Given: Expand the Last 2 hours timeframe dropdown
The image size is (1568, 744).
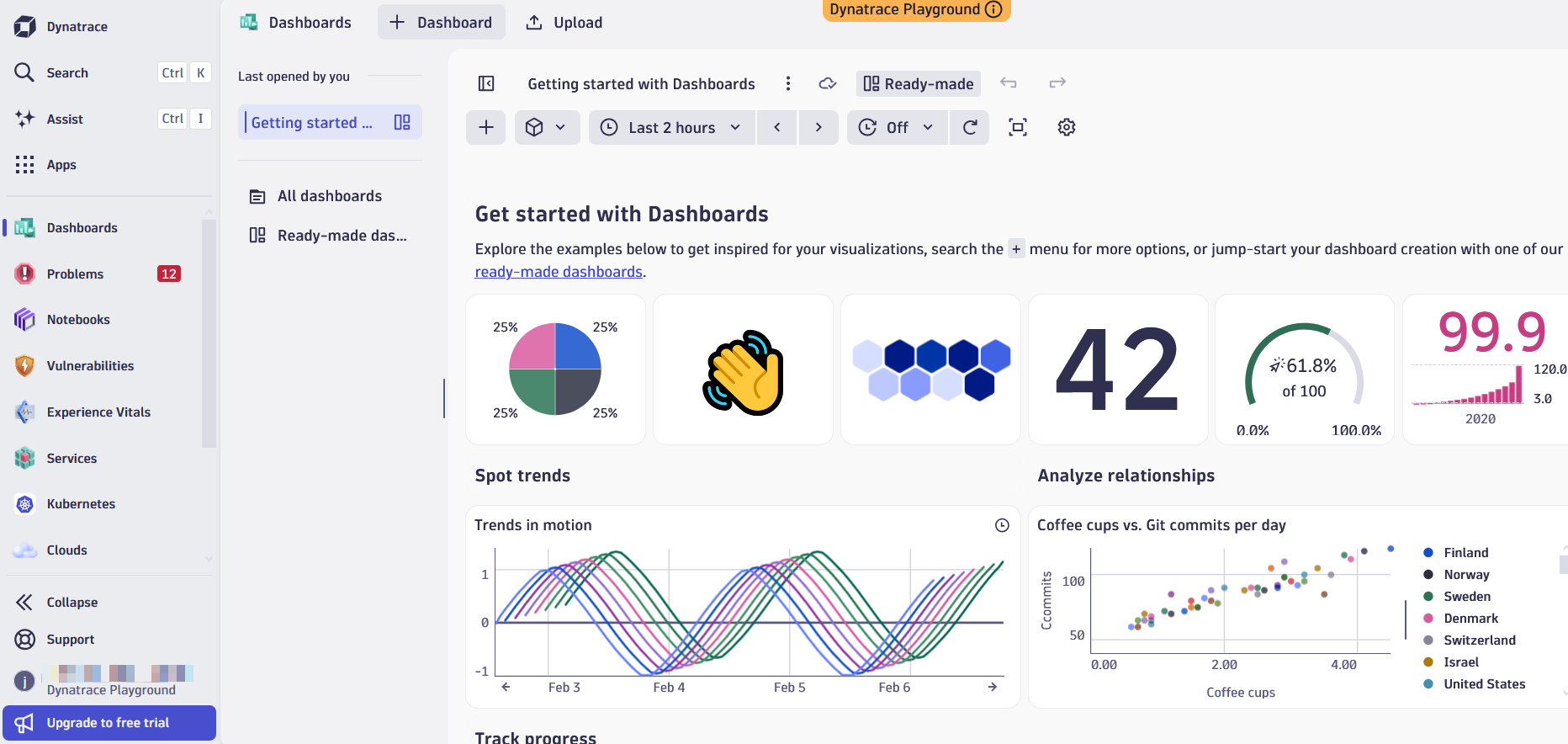Looking at the screenshot, I should 671,127.
